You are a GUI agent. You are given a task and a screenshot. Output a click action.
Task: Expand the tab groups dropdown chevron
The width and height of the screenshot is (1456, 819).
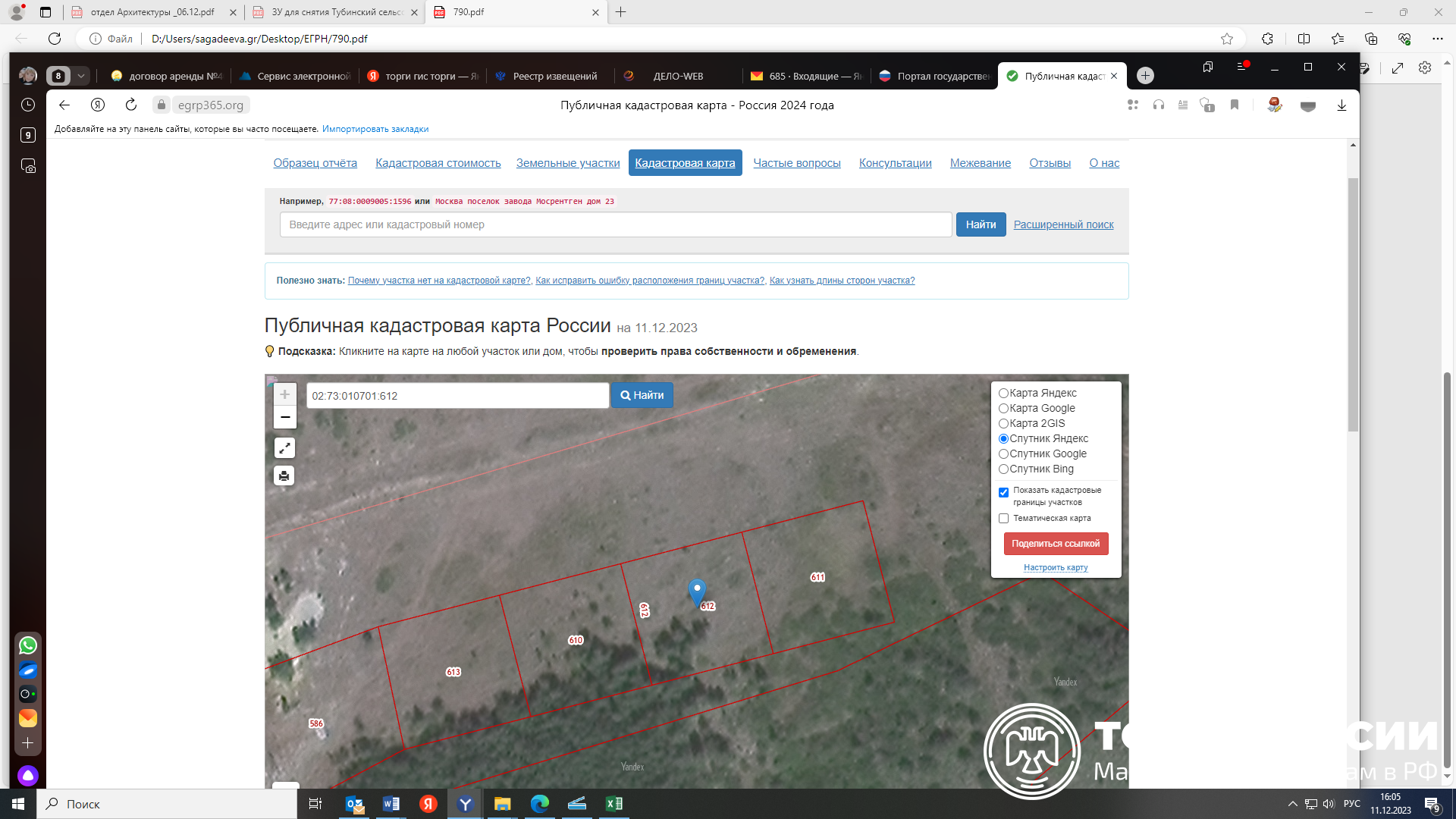coord(80,76)
